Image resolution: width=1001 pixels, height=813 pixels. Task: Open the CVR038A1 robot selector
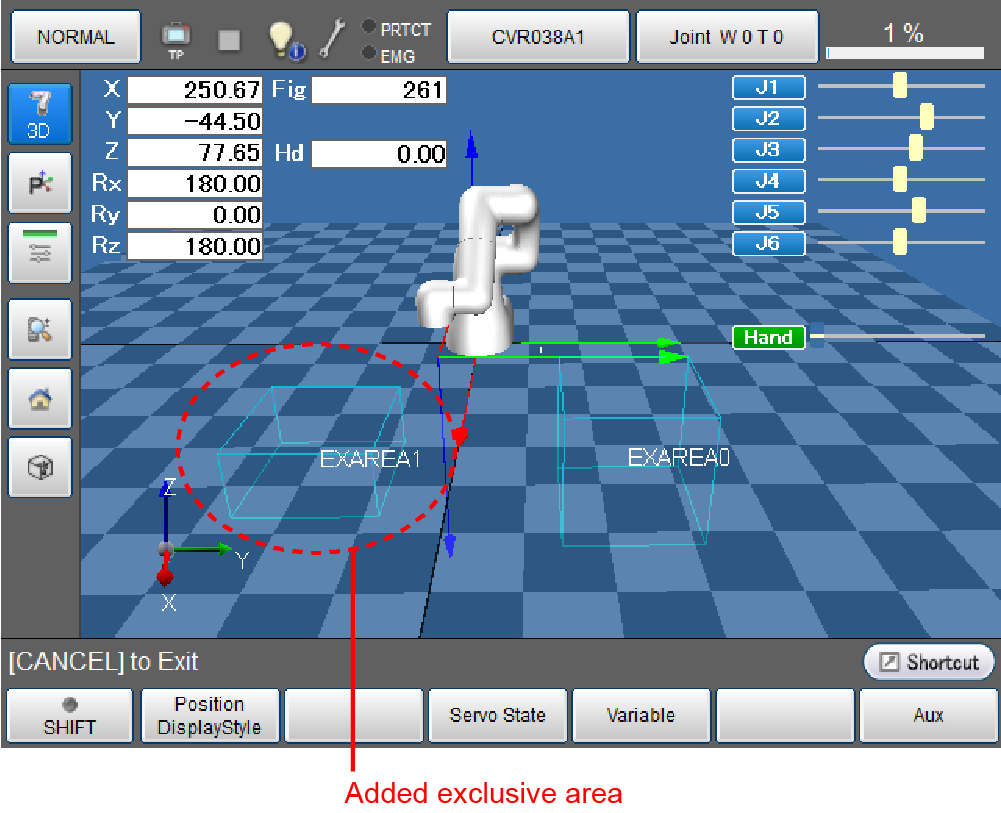538,37
